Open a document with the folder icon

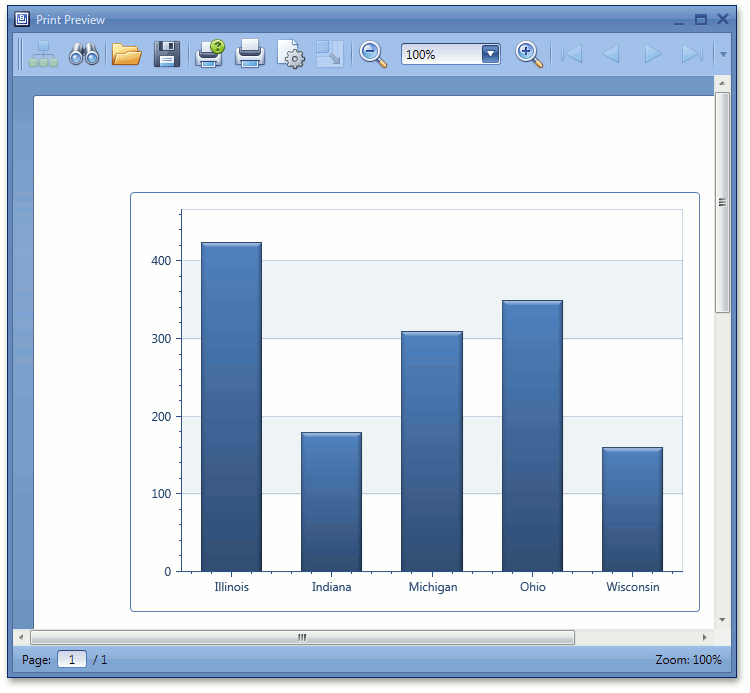coord(126,54)
